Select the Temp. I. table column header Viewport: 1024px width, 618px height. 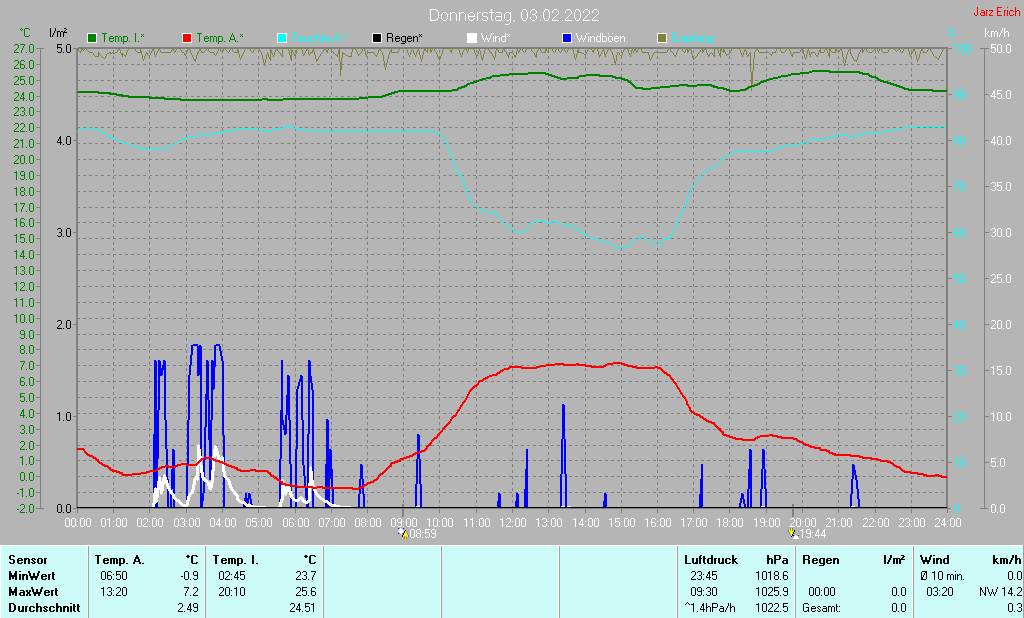234,559
